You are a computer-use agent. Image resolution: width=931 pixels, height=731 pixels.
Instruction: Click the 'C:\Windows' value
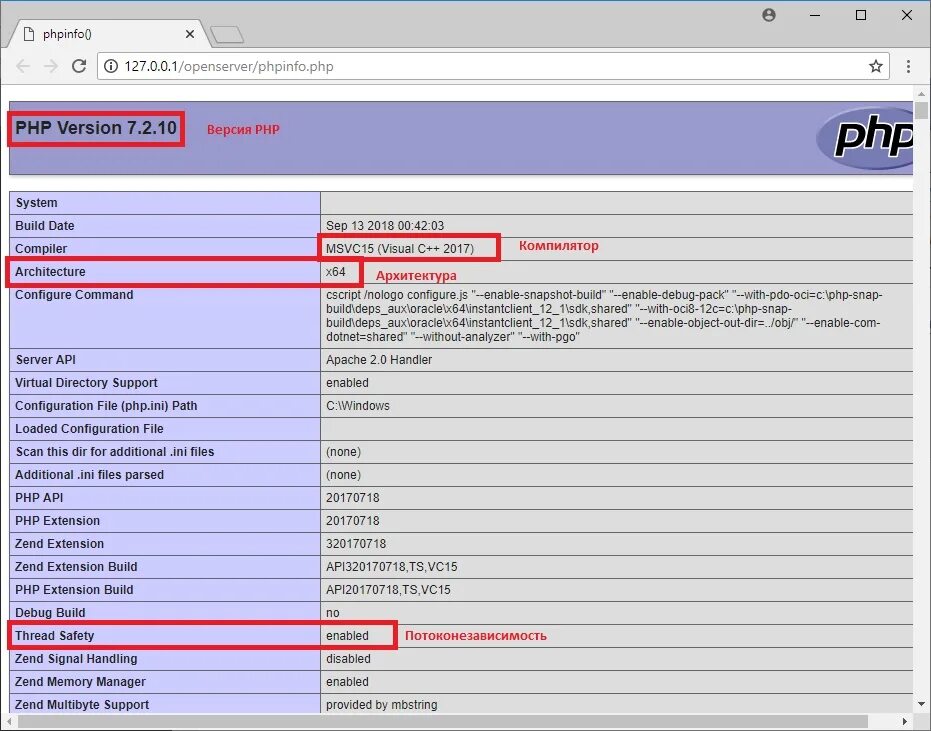(x=357, y=406)
